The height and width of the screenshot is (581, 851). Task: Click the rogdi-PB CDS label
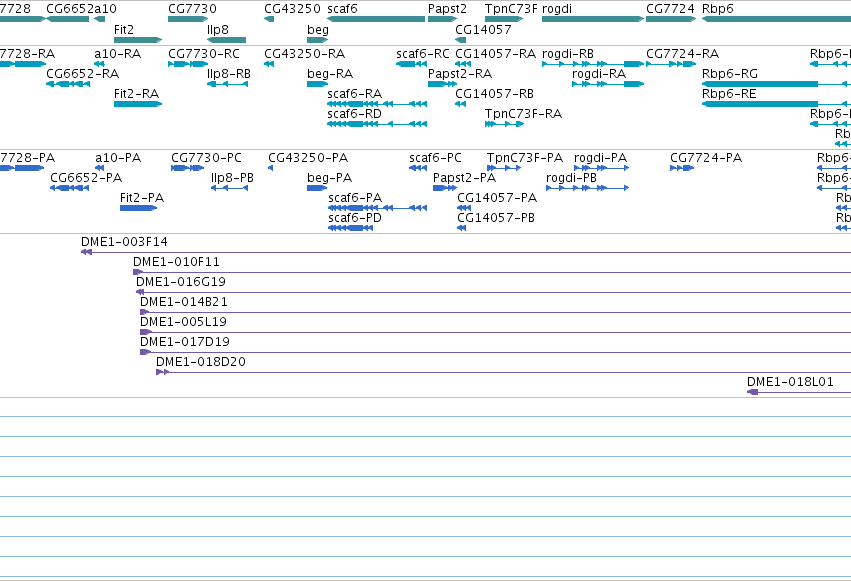pos(571,178)
